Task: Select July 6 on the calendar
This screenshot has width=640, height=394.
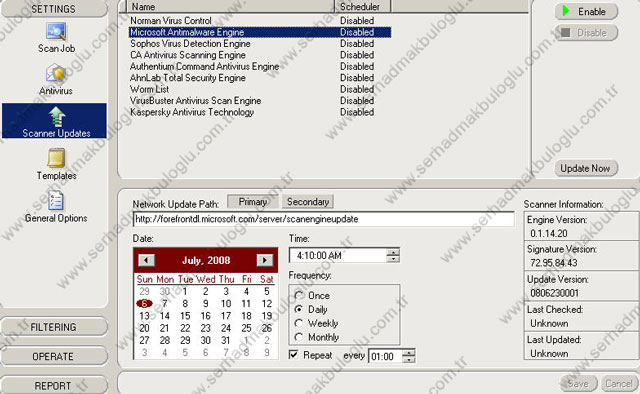Action: point(144,303)
